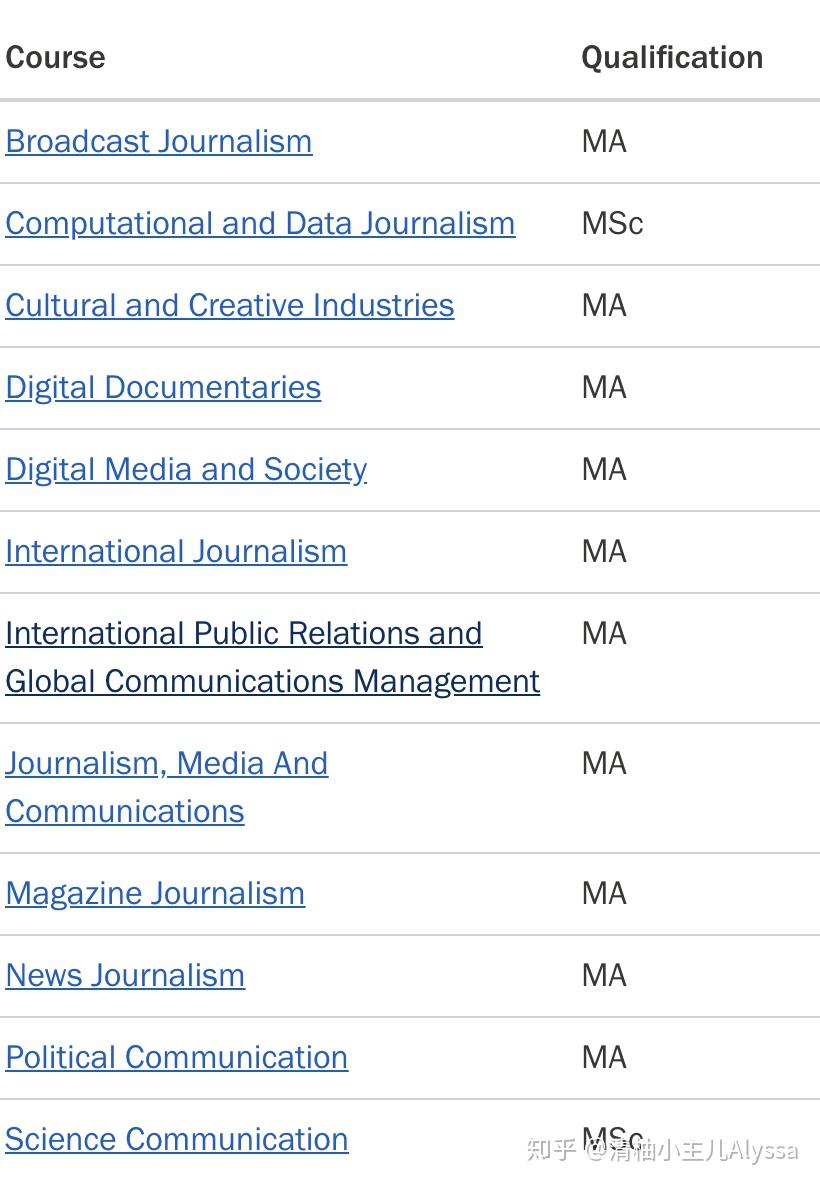Click the MA cell beside Digital Documentaries

604,387
